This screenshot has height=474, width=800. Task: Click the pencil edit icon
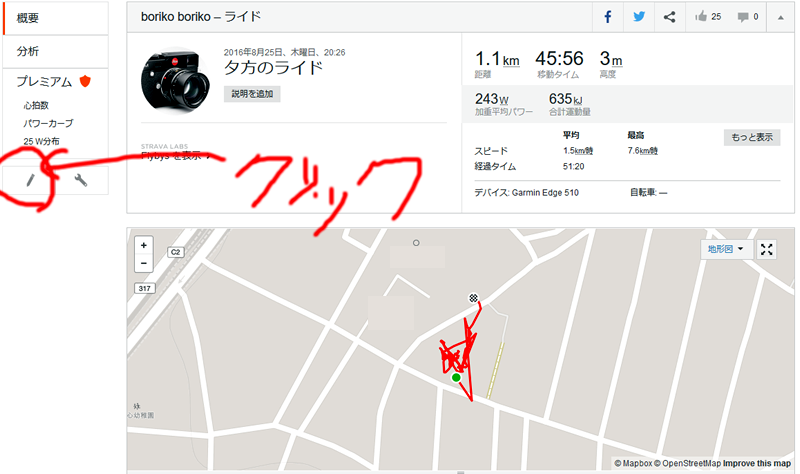coord(30,180)
